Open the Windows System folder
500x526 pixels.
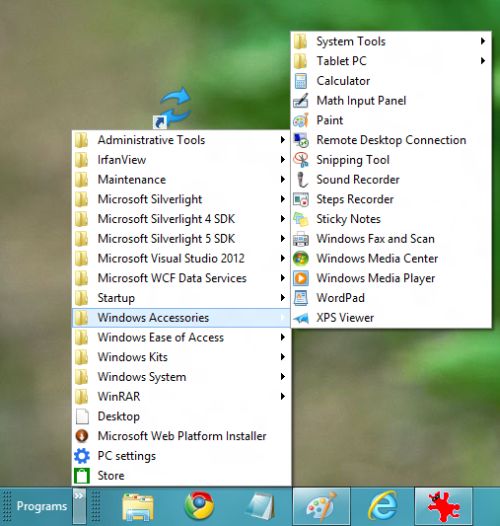pyautogui.click(x=181, y=377)
